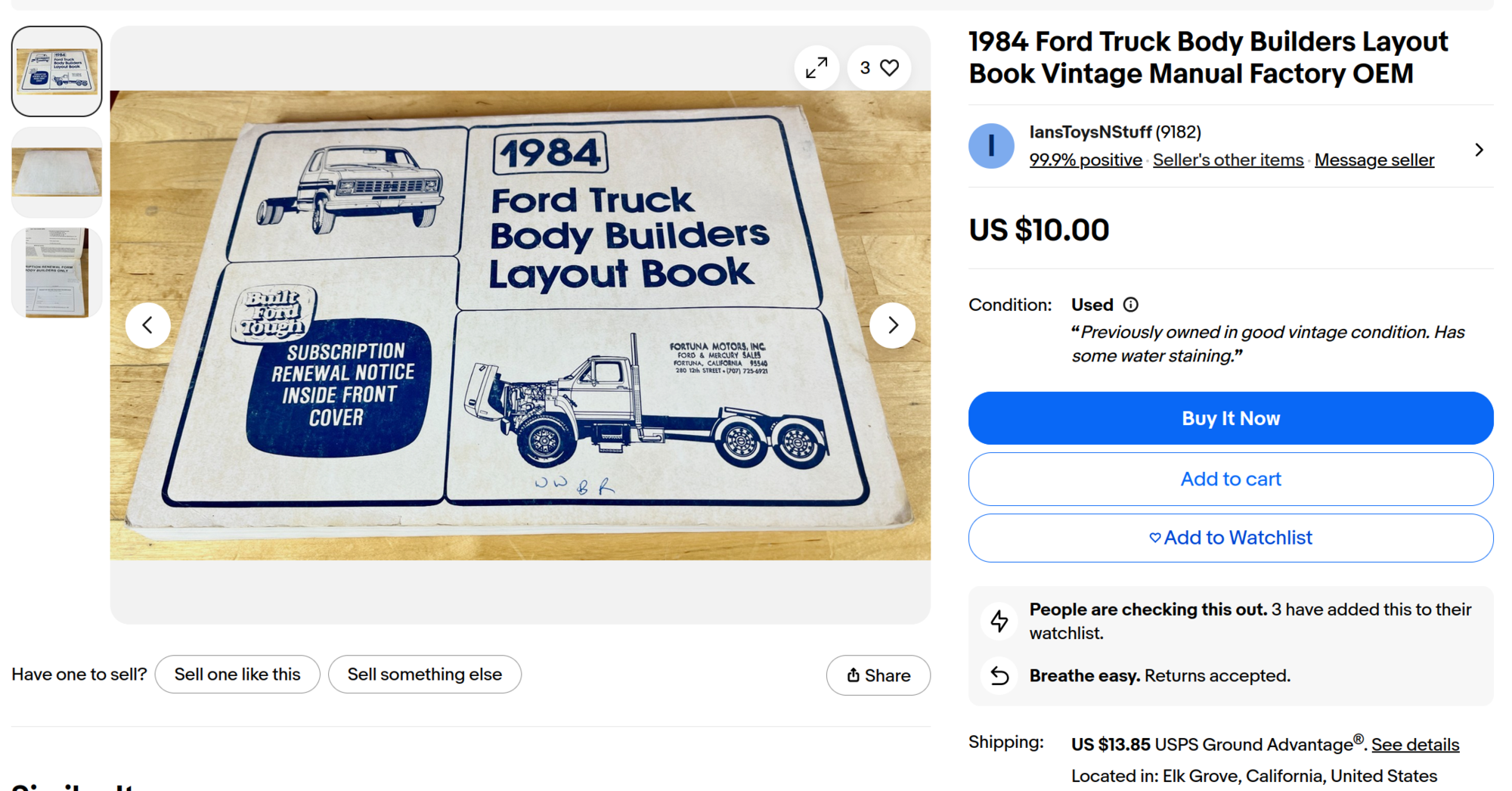View Seller's other items
The width and height of the screenshot is (1512, 791).
(1228, 160)
